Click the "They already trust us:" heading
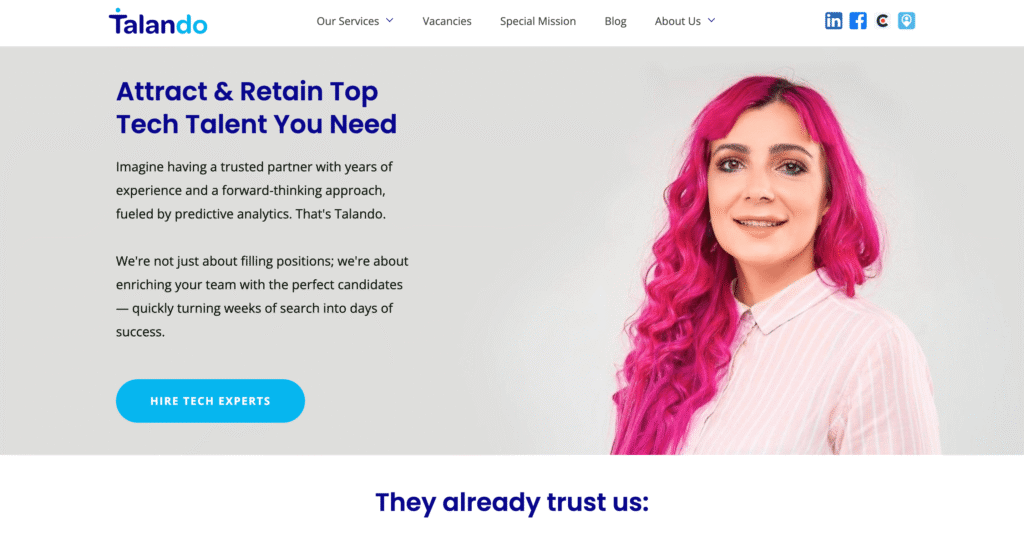Viewport: 1024px width, 547px height. pyautogui.click(x=512, y=502)
